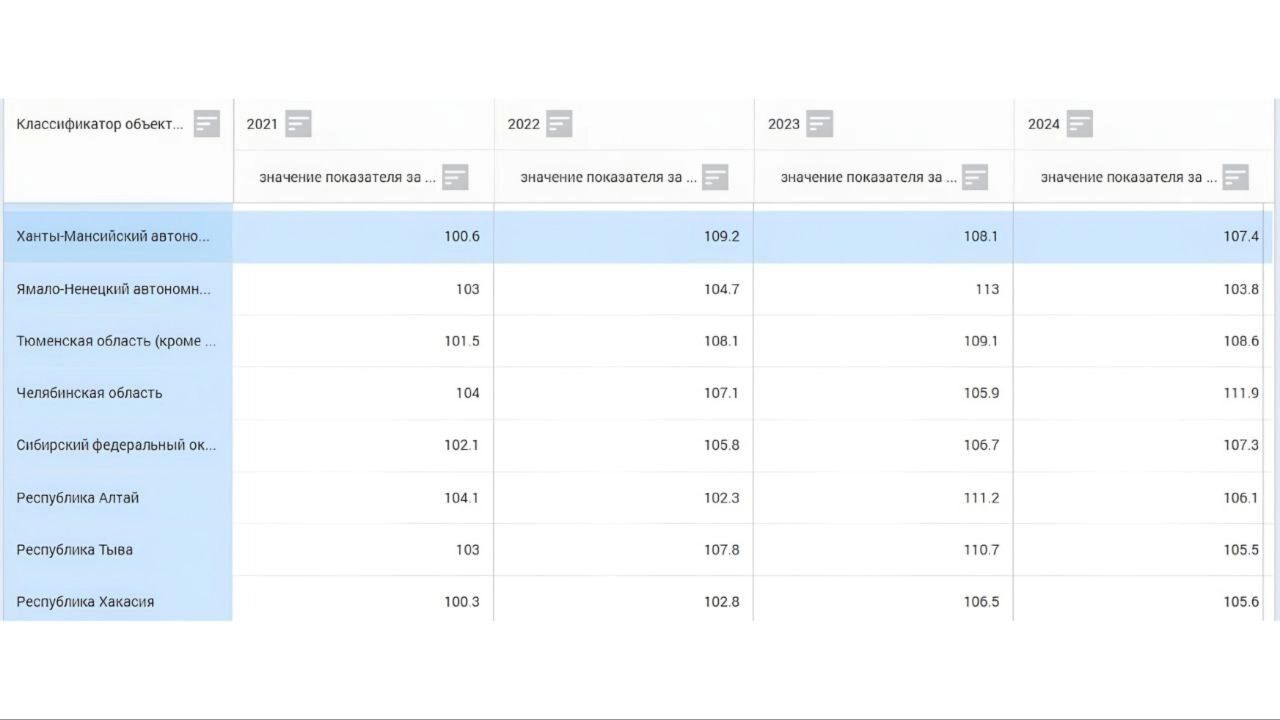The image size is (1280, 720).
Task: Select the Ямало-Ненецкий автономный округ row label
Action: point(113,289)
